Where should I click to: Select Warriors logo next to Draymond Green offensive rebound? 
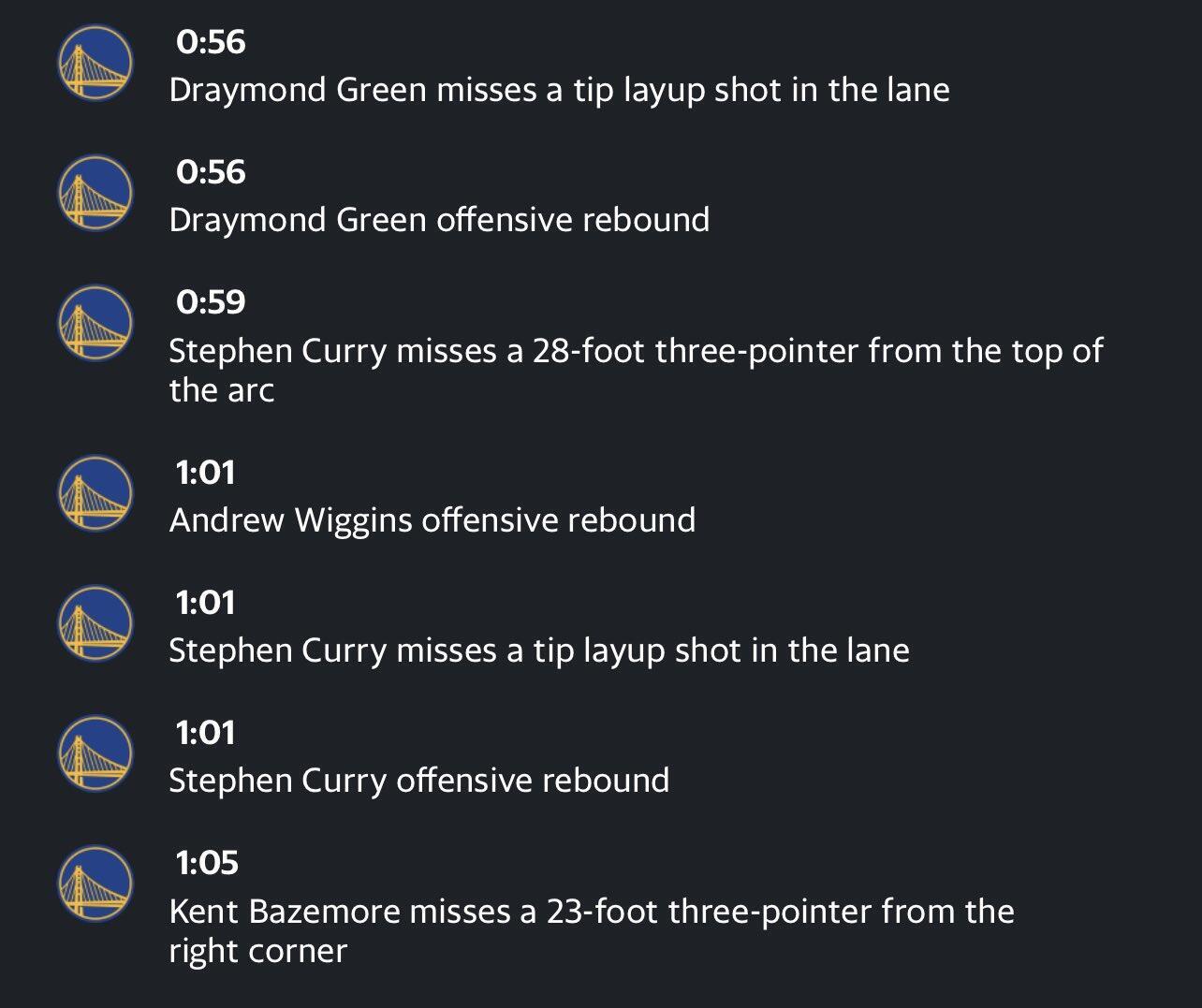95,193
